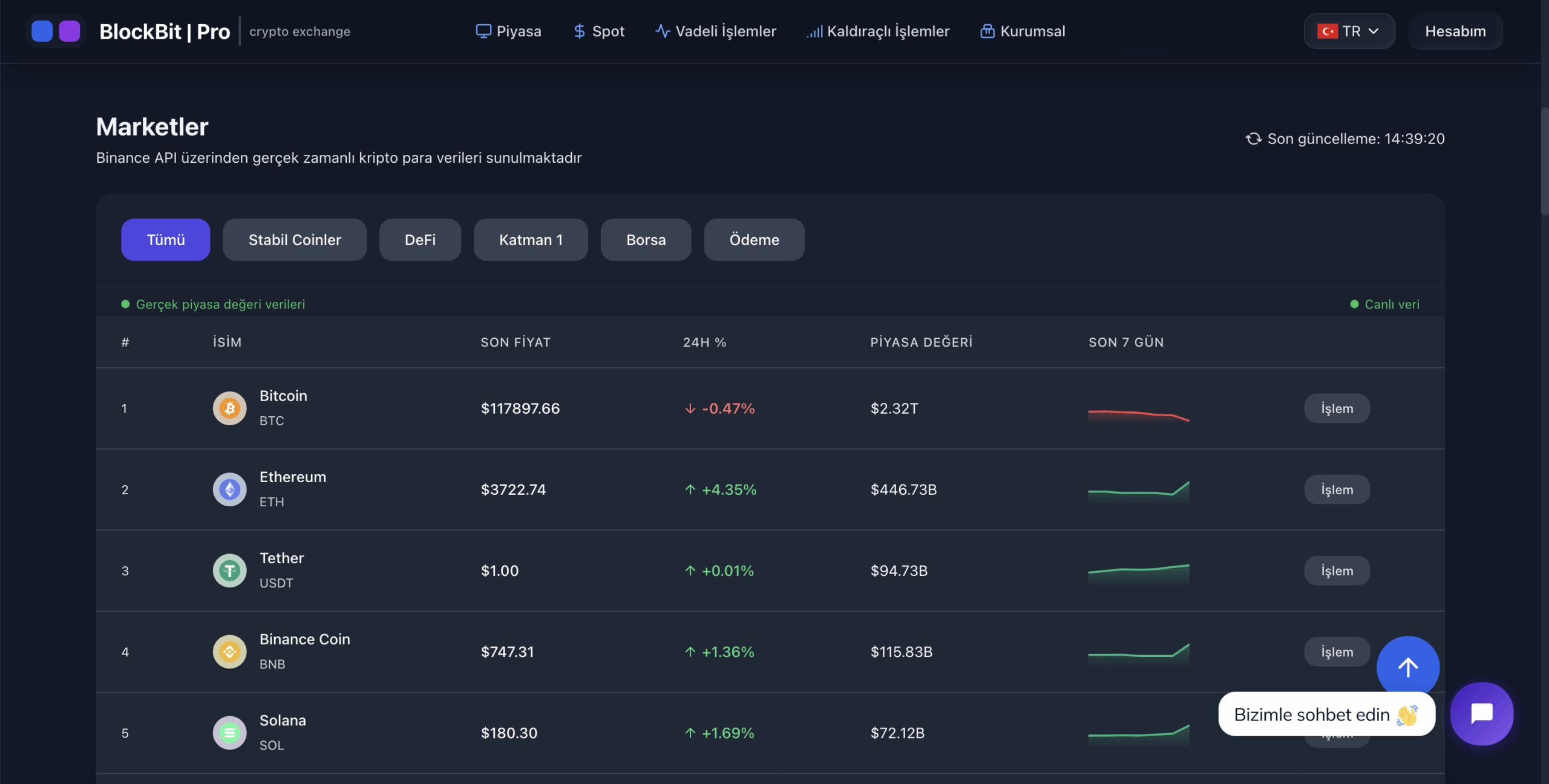This screenshot has width=1549, height=784.
Task: Open the Kurumsal menu
Action: point(1023,31)
